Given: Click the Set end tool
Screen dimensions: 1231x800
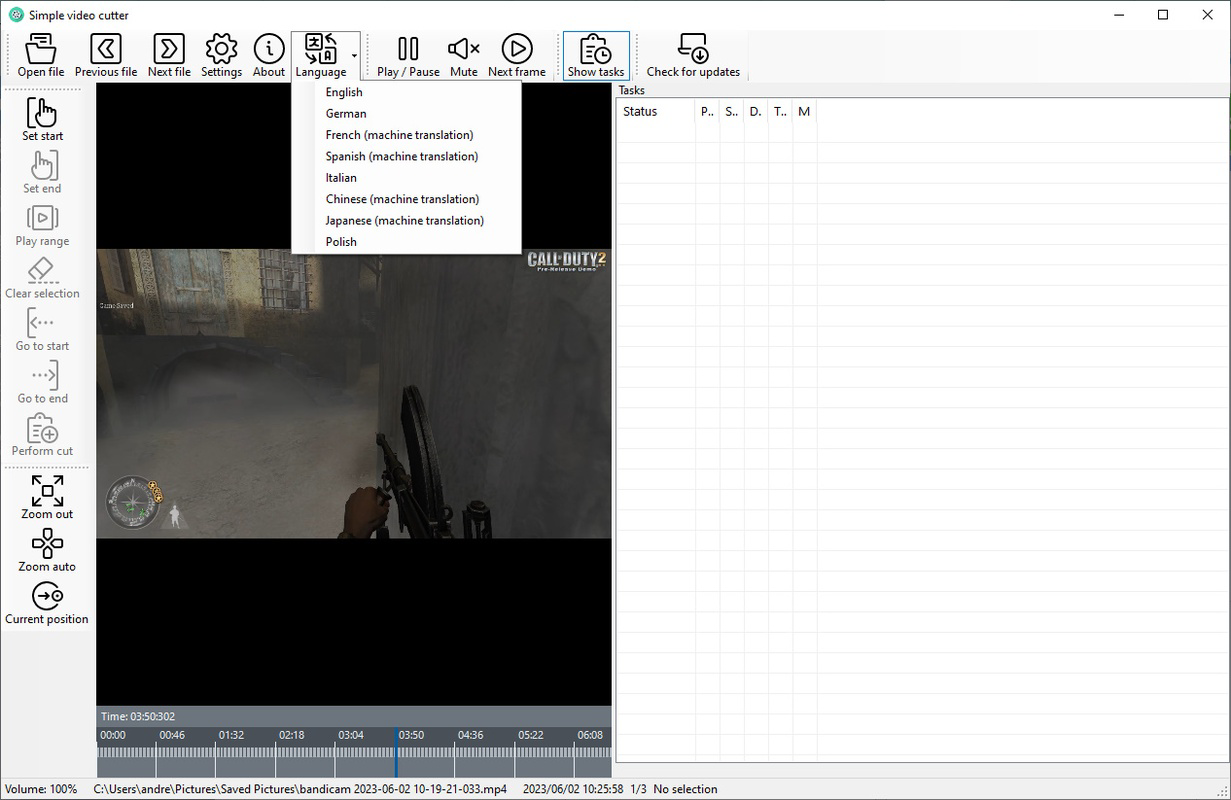Looking at the screenshot, I should point(43,171).
